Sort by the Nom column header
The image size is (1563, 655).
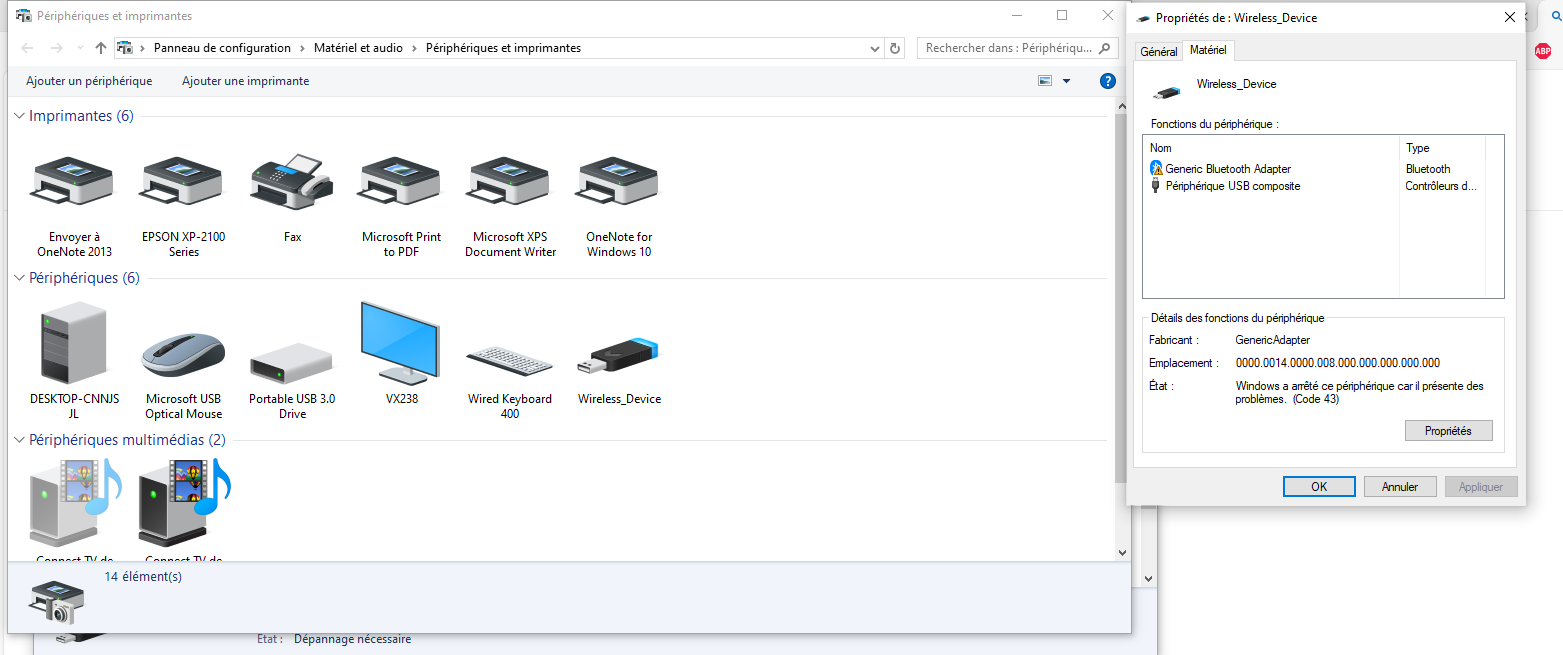[1272, 148]
